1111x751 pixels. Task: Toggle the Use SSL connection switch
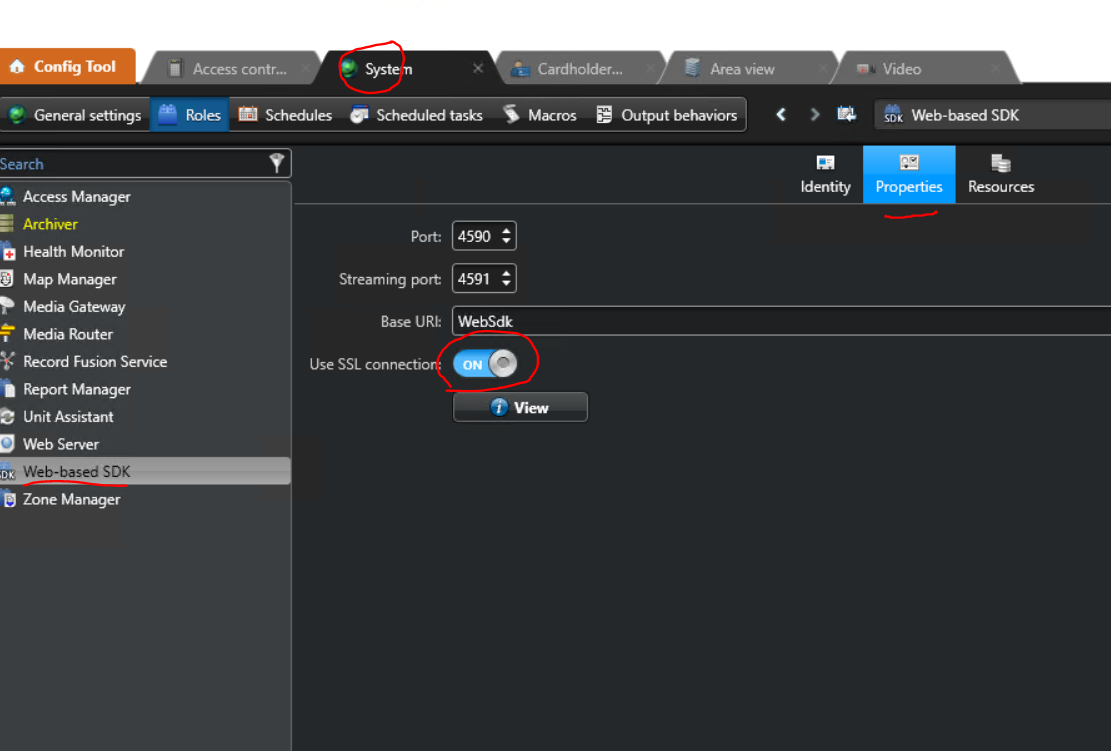[x=485, y=364]
